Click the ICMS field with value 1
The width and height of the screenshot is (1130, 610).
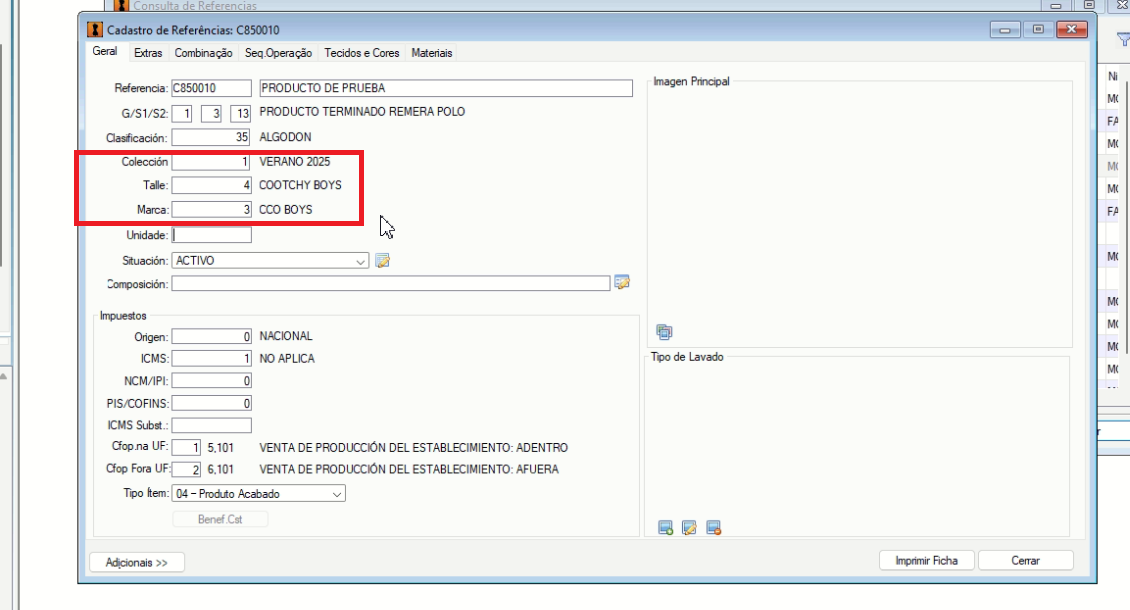pos(211,358)
